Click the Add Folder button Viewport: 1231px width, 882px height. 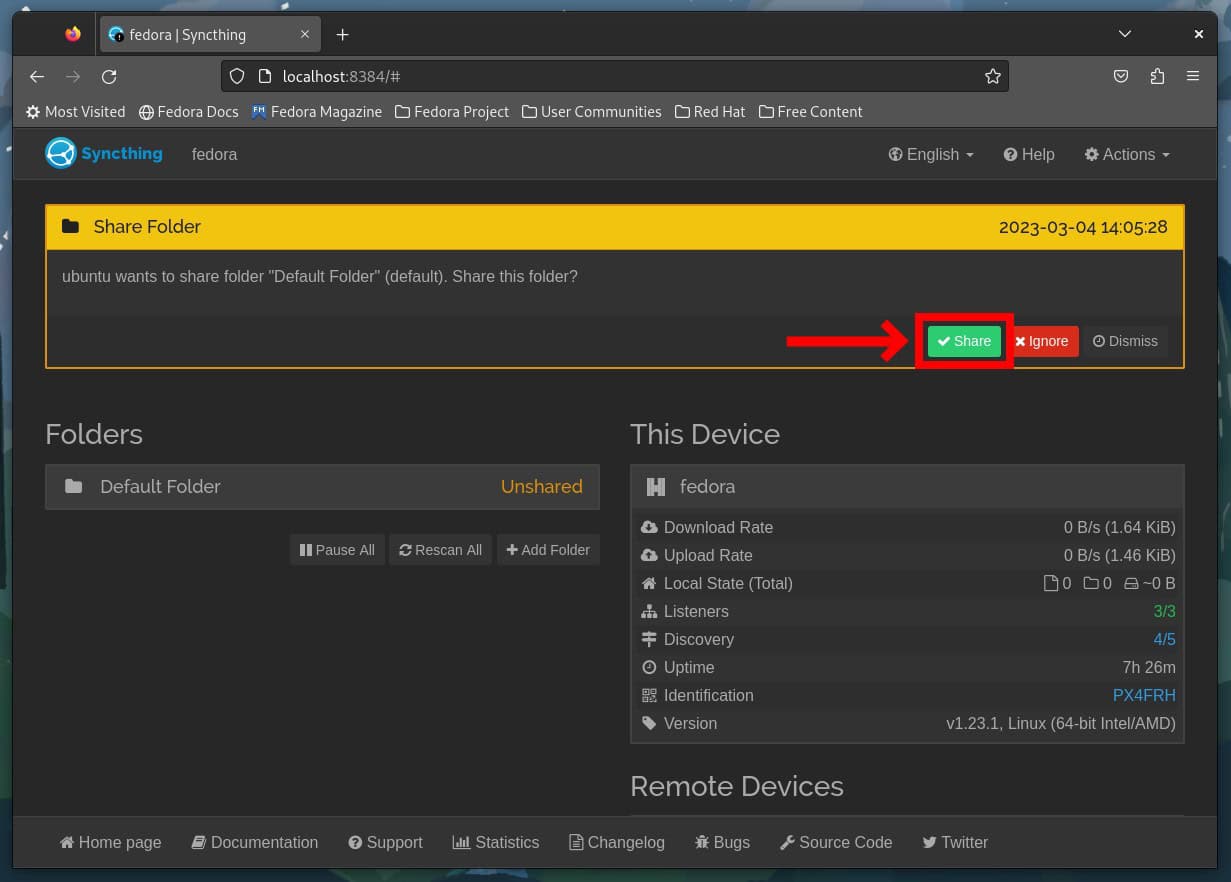(548, 550)
